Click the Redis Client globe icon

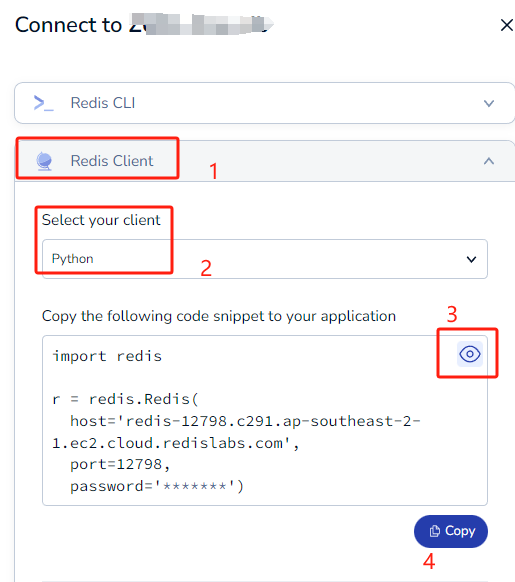click(44, 161)
